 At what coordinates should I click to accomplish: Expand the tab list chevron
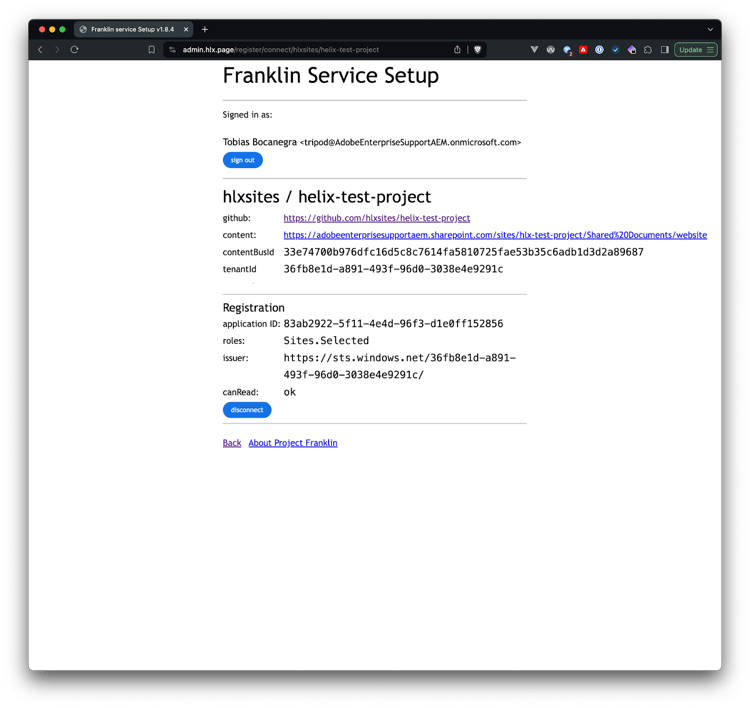pos(710,29)
